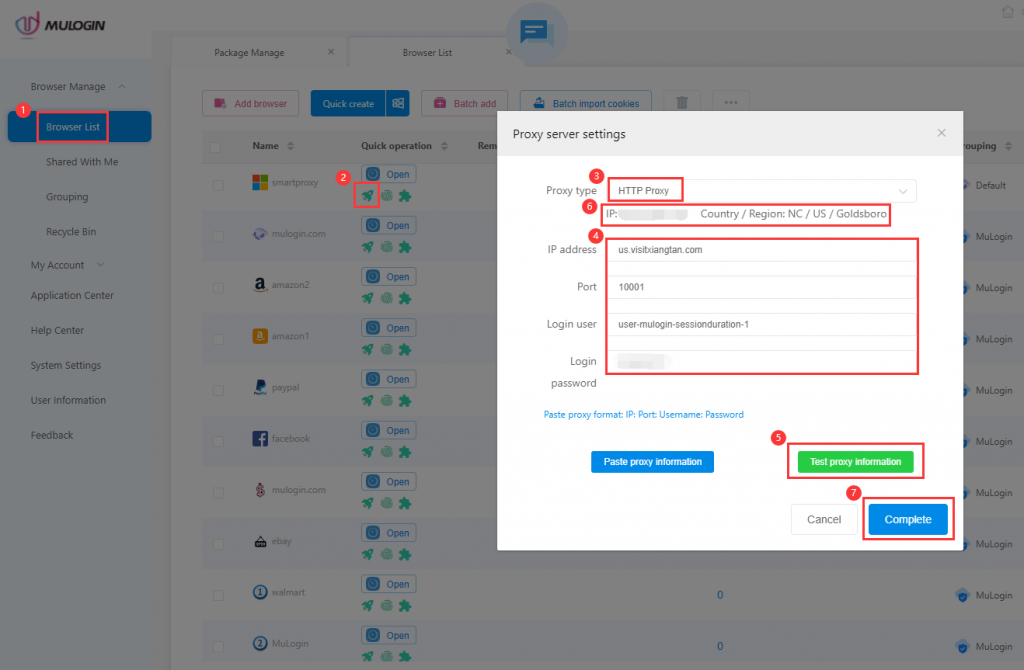Click the puzzle icon for facebook row
The height and width of the screenshot is (670, 1024).
click(x=405, y=452)
